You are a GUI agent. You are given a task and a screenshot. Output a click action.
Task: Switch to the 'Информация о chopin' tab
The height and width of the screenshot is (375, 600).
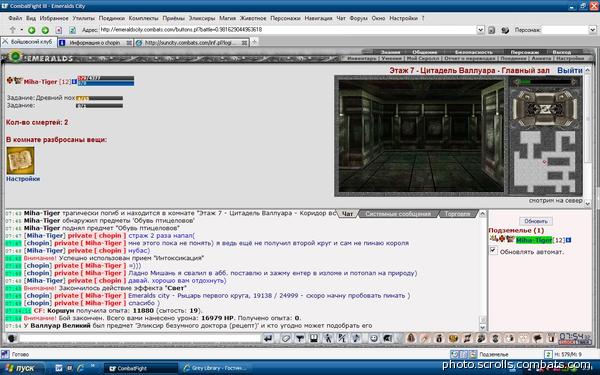(x=96, y=43)
